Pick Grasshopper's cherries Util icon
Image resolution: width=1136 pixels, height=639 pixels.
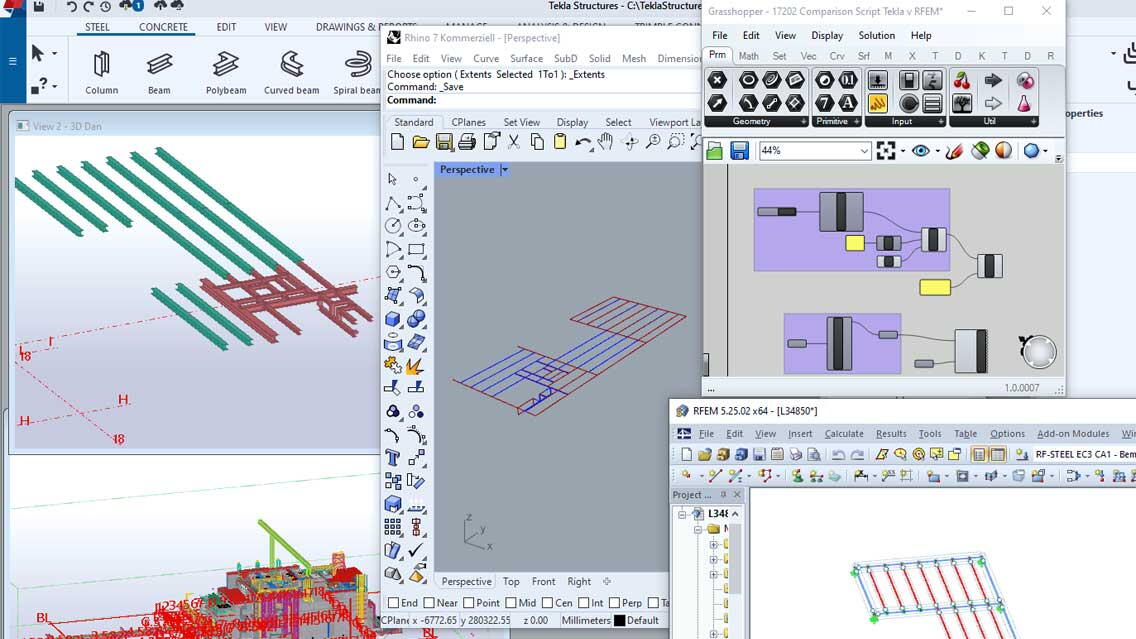[962, 80]
